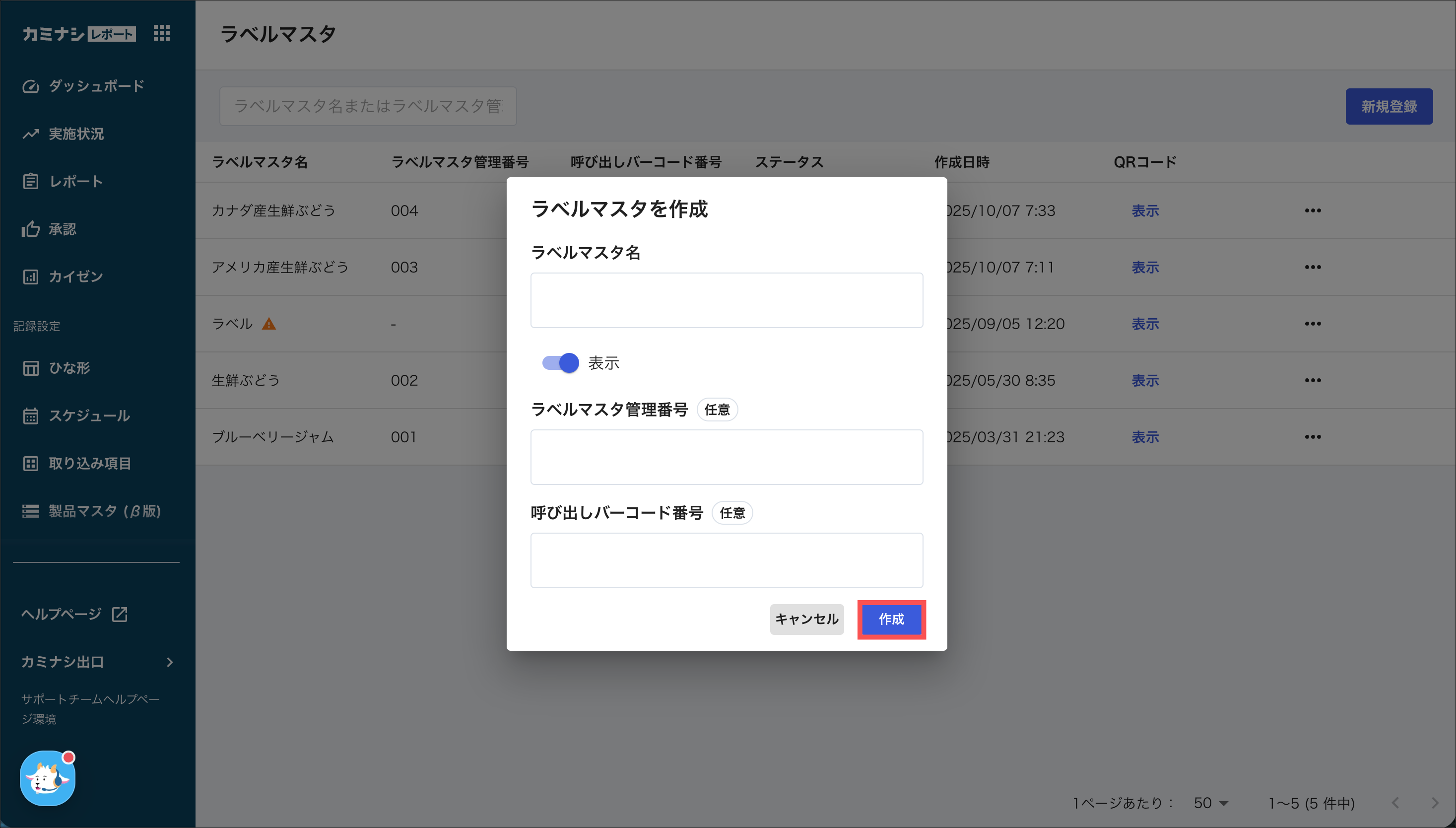Click the ダッシュボード gauge icon
This screenshot has width=1456, height=828.
[31, 86]
